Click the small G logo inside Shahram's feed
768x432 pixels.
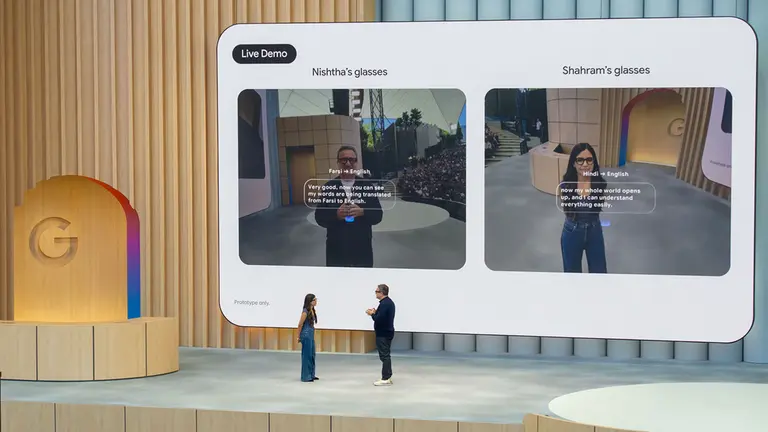pyautogui.click(x=676, y=127)
